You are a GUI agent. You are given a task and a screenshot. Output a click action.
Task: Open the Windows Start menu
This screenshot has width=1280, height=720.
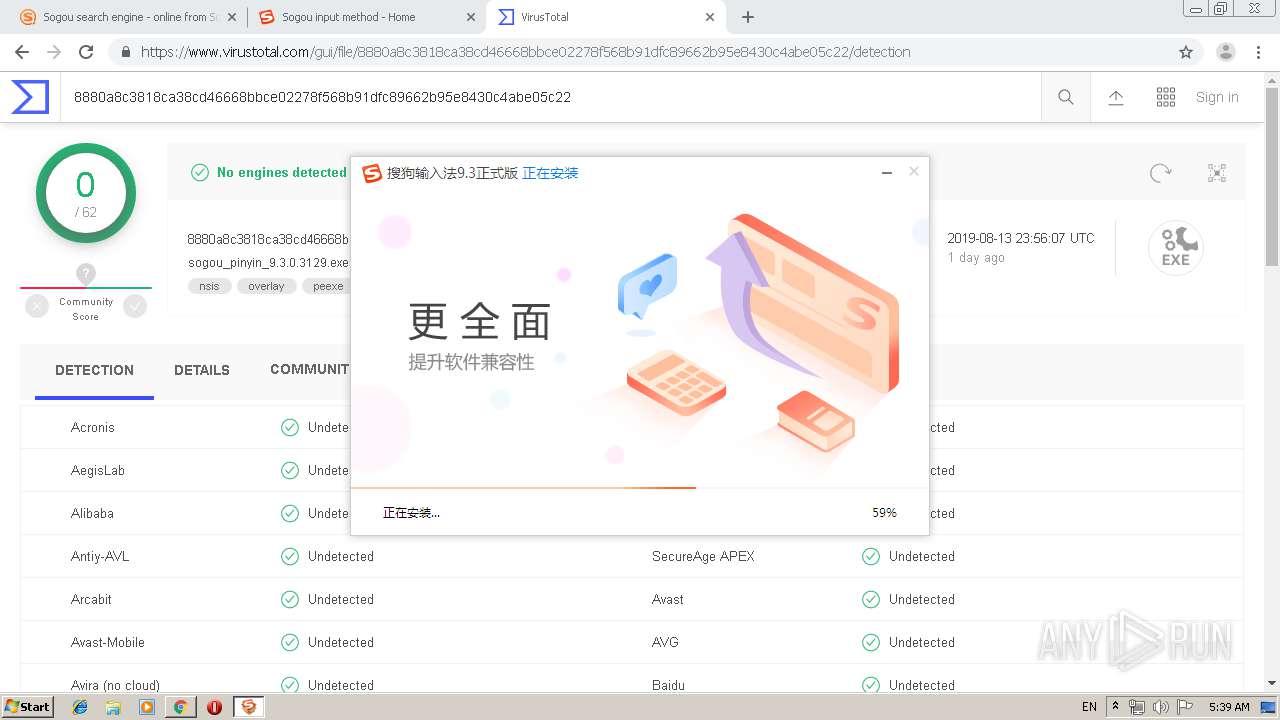point(27,706)
